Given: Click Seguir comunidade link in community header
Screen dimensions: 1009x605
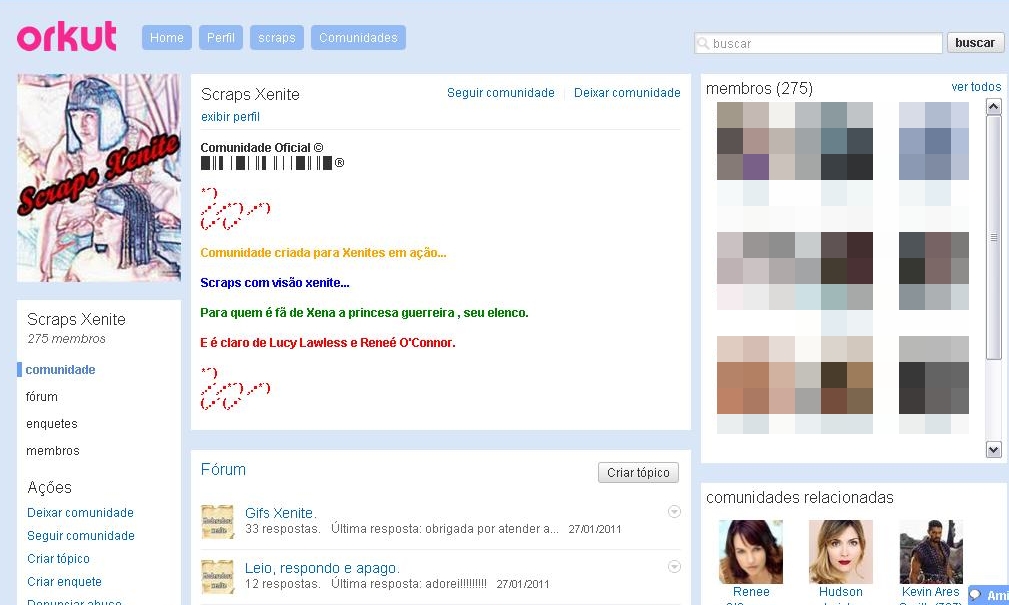Looking at the screenshot, I should click(x=501, y=93).
